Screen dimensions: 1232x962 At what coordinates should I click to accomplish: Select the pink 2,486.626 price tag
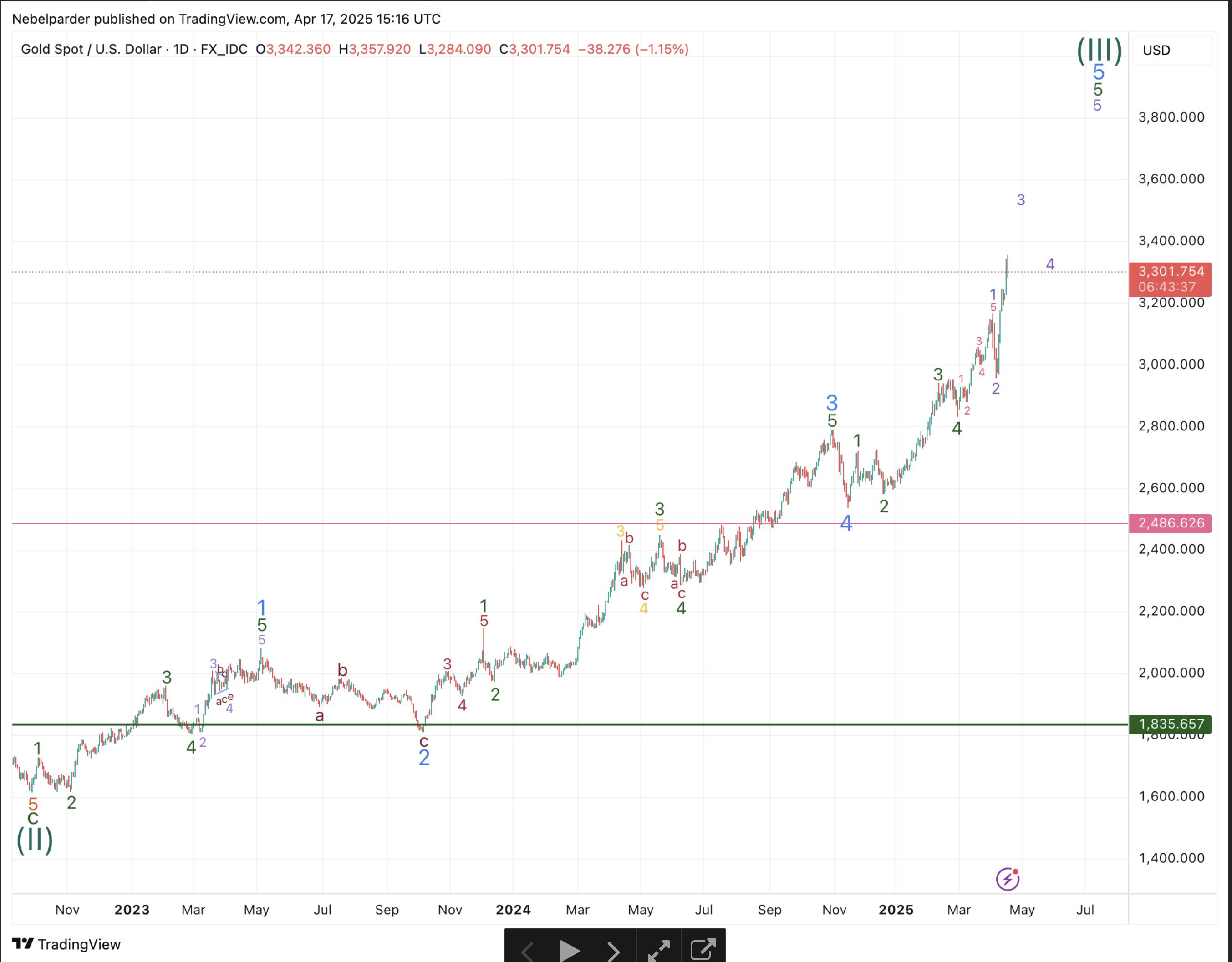tap(1171, 523)
